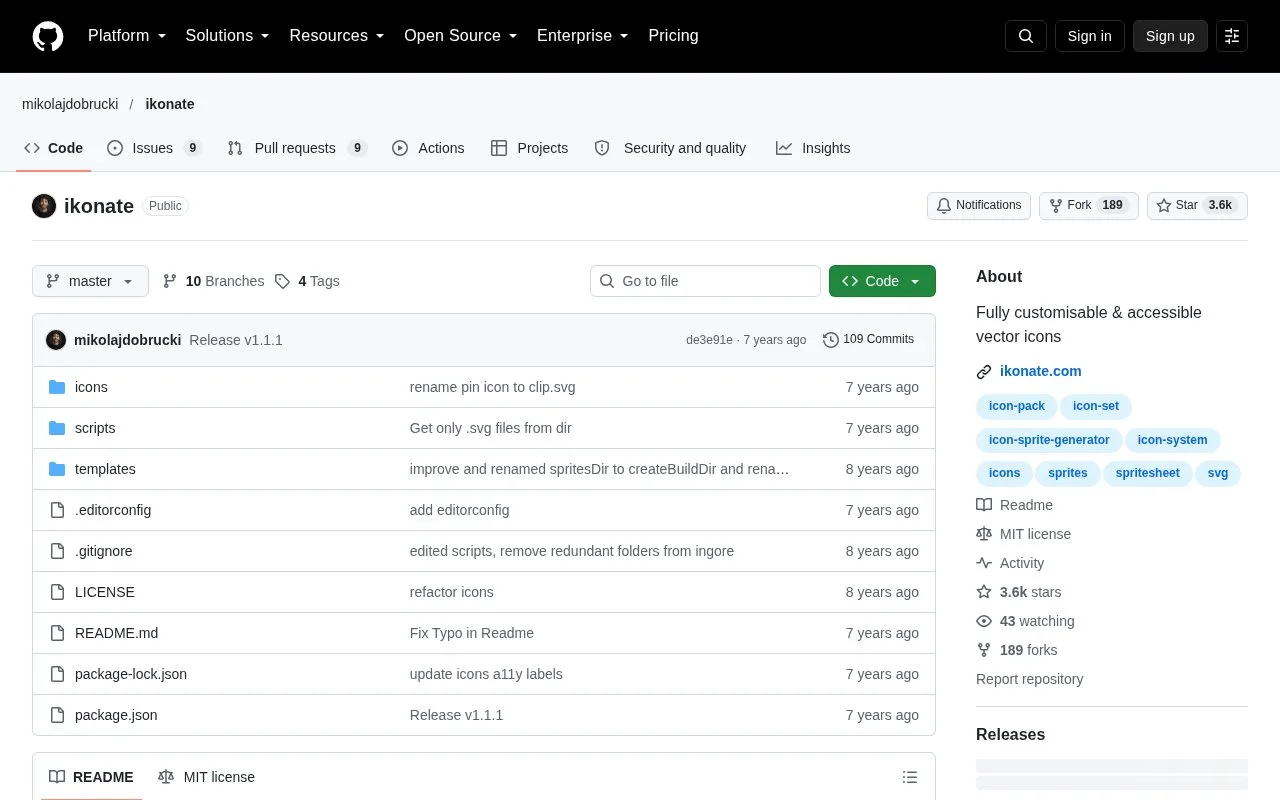Open the search magnifier in header

[1026, 36]
